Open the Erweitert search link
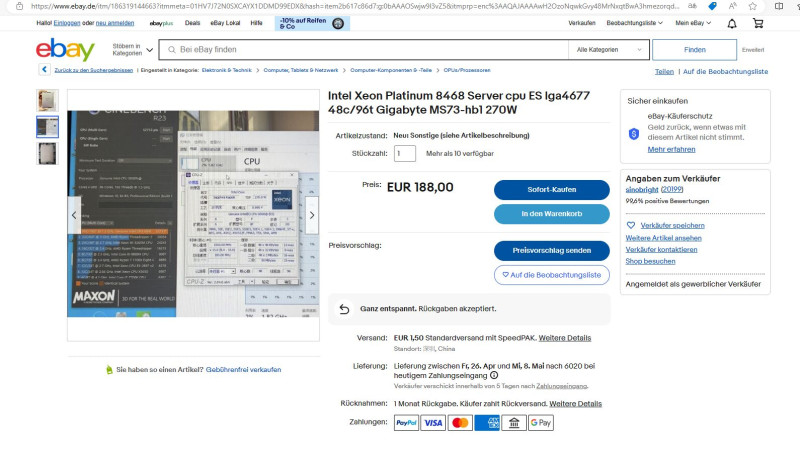Screen dimensions: 800x457 pos(753,50)
